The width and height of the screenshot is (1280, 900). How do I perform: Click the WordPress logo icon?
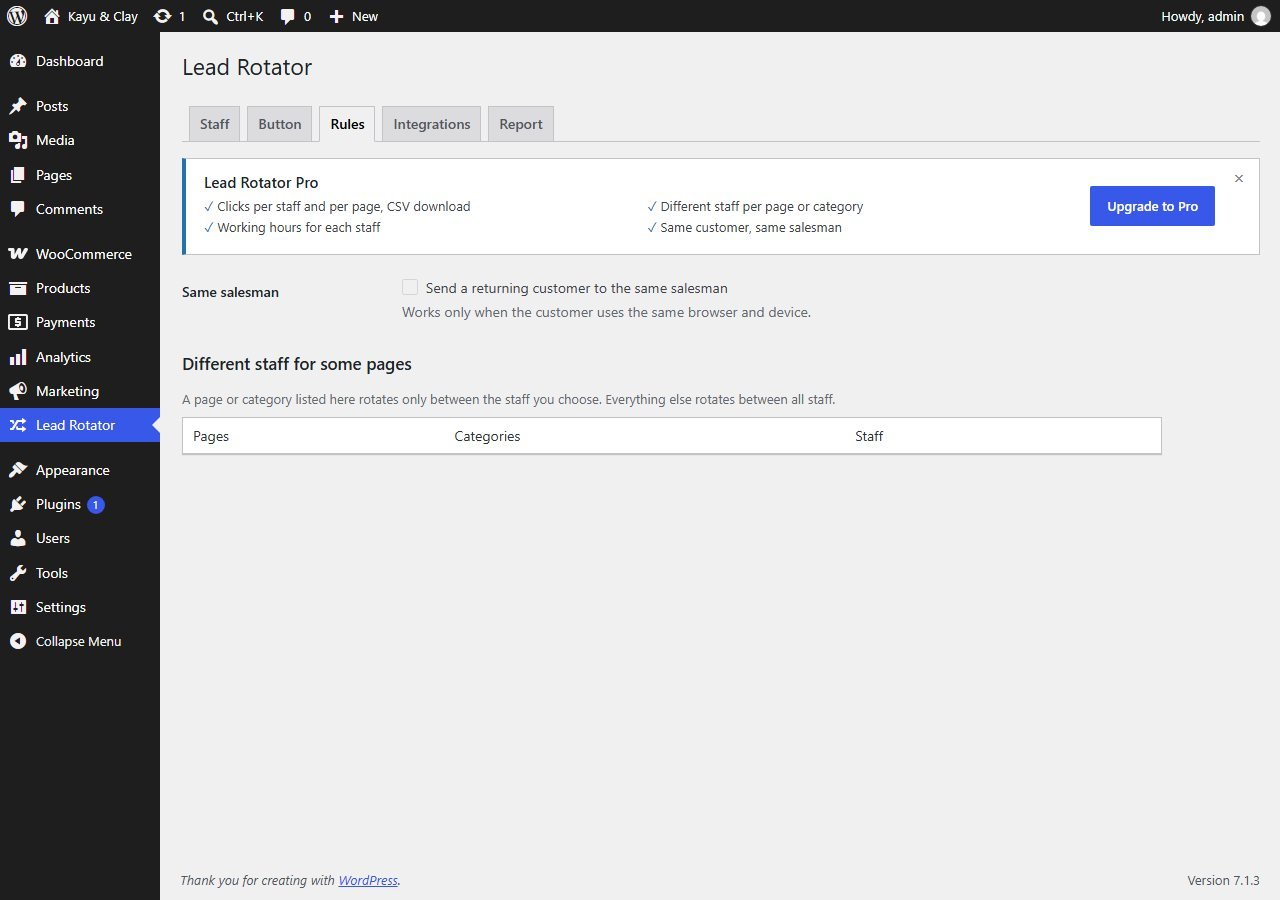click(17, 16)
